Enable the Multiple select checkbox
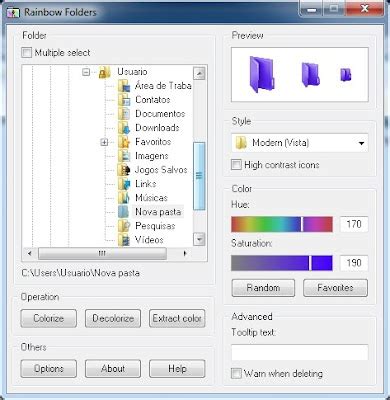 point(26,53)
